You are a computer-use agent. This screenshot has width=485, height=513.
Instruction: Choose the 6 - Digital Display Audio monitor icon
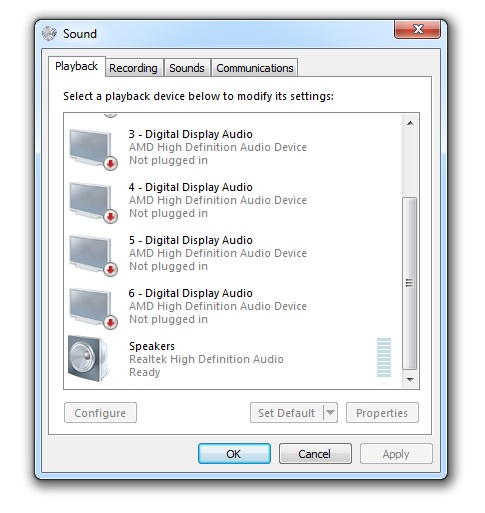tap(93, 309)
